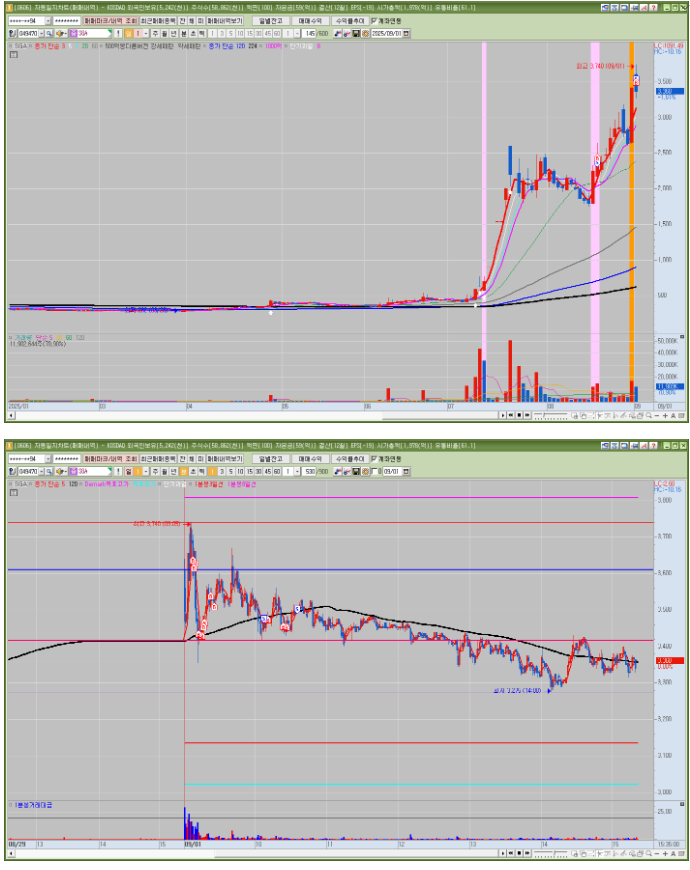The width and height of the screenshot is (690, 870).
Task: Expand stock code 049470 dropdown, bottom window
Action: (41, 472)
